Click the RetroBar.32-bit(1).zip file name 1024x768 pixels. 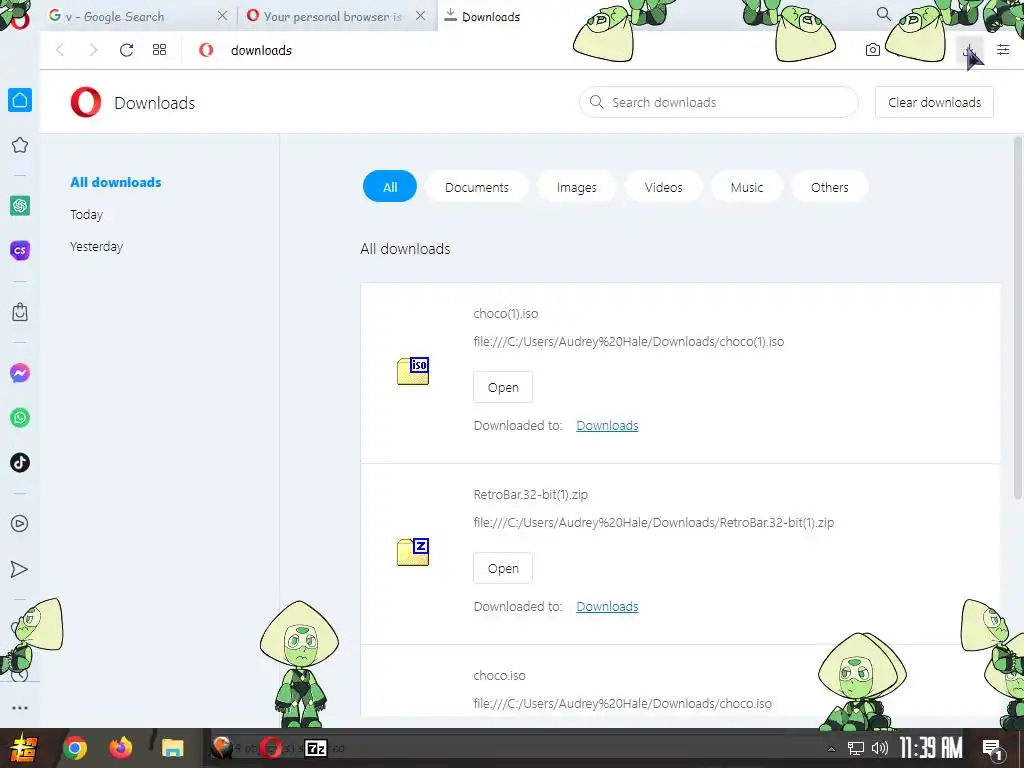[x=530, y=494]
